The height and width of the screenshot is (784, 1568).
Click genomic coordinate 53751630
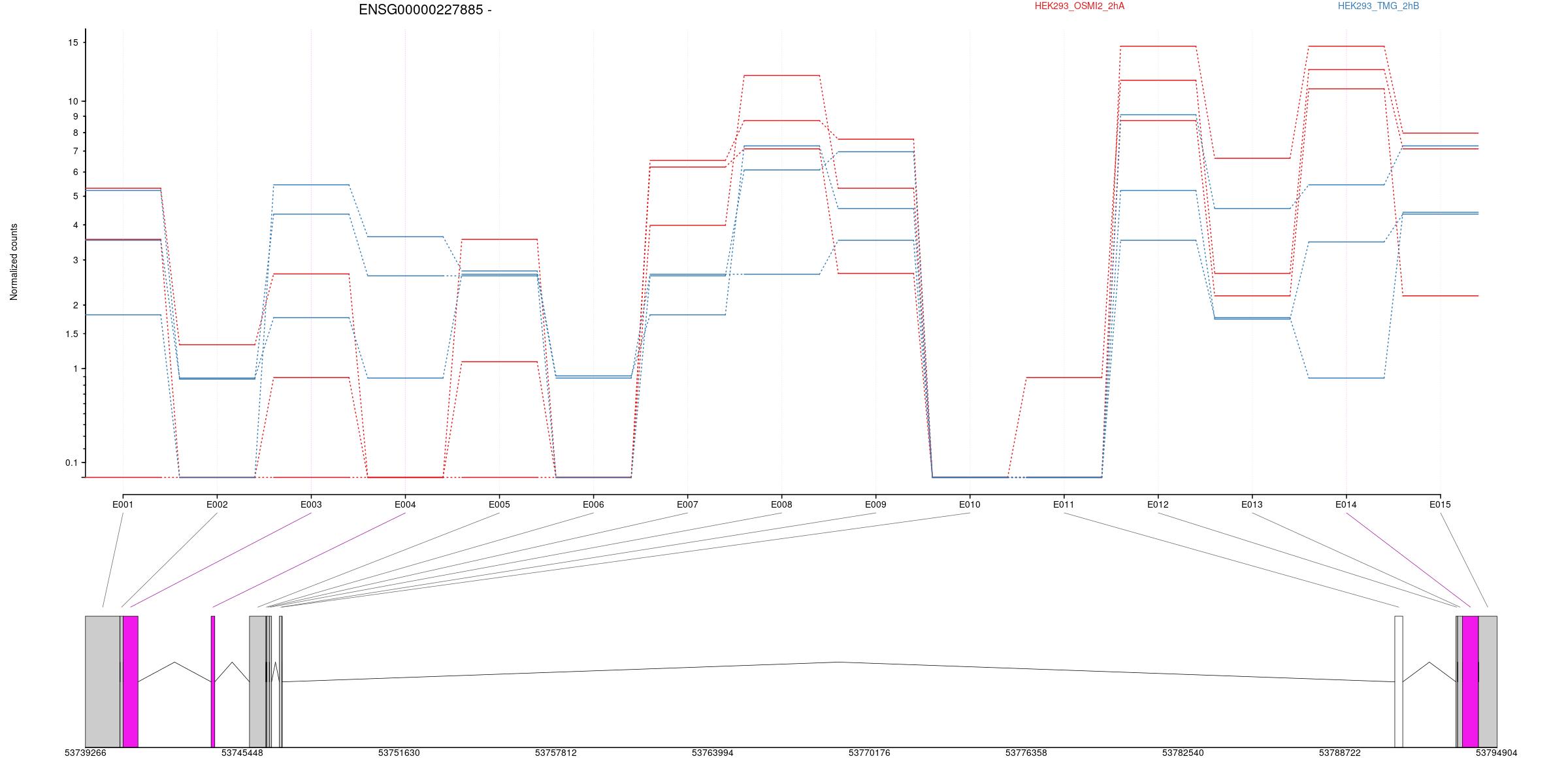click(x=399, y=753)
